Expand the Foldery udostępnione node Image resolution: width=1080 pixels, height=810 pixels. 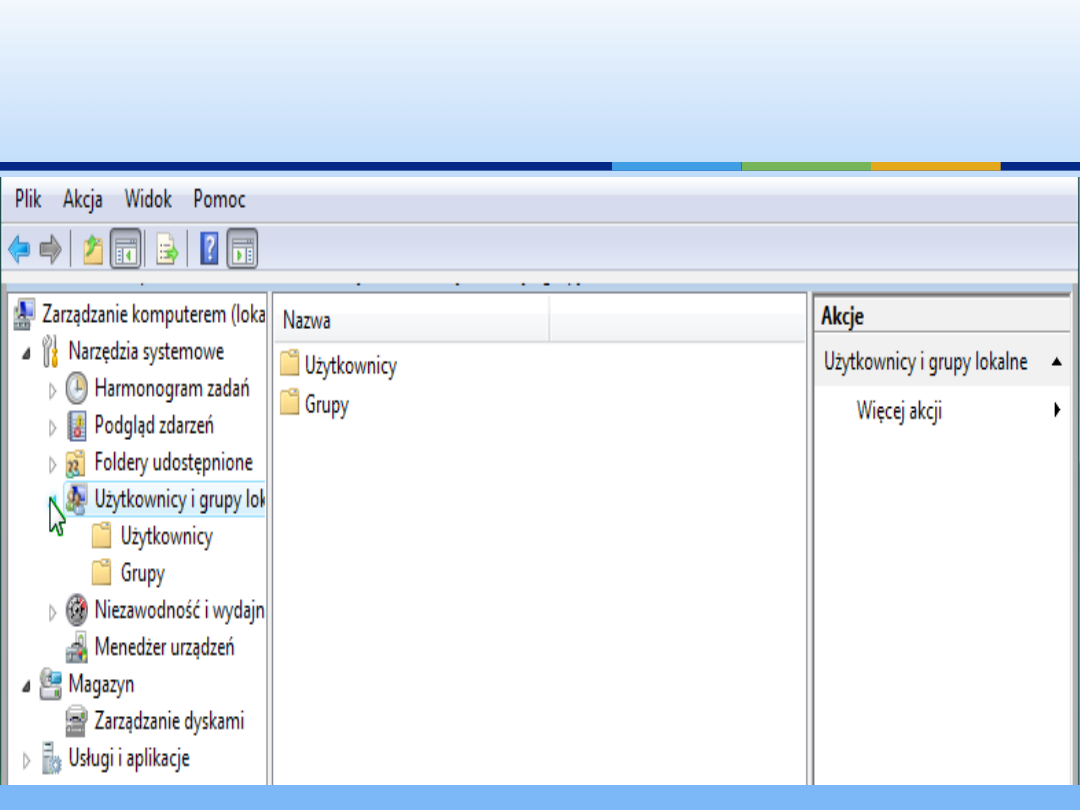click(53, 464)
